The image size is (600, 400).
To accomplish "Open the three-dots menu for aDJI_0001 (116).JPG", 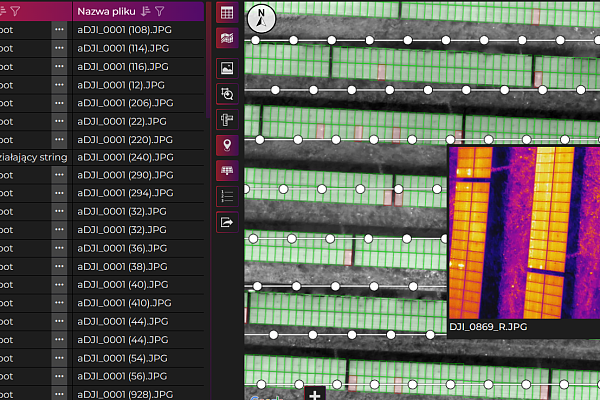I will point(59,67).
